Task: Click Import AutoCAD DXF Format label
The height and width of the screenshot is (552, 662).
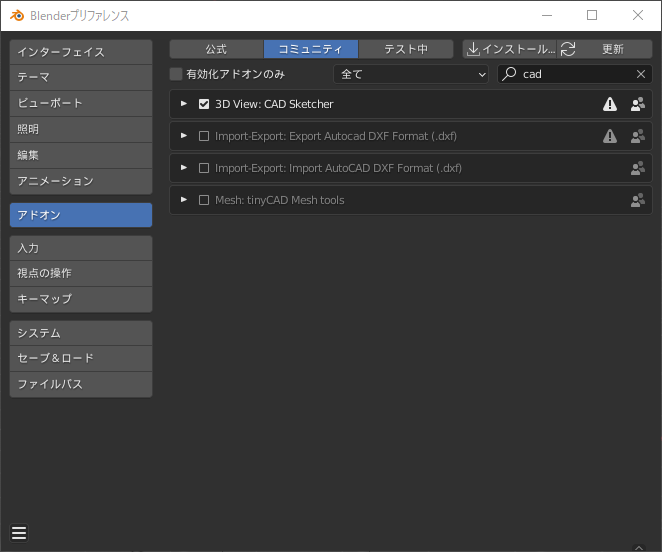Action: (x=338, y=168)
